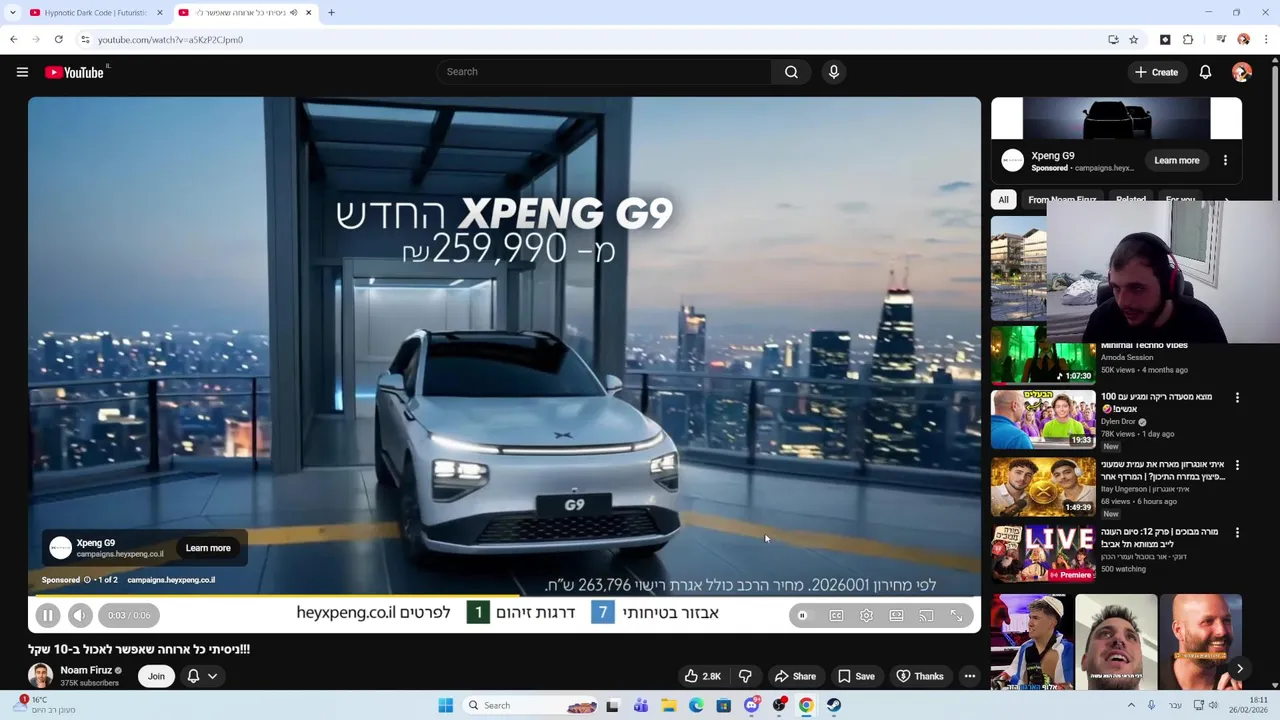
Task: Open the YouTube guide hamburger menu
Action: [22, 72]
